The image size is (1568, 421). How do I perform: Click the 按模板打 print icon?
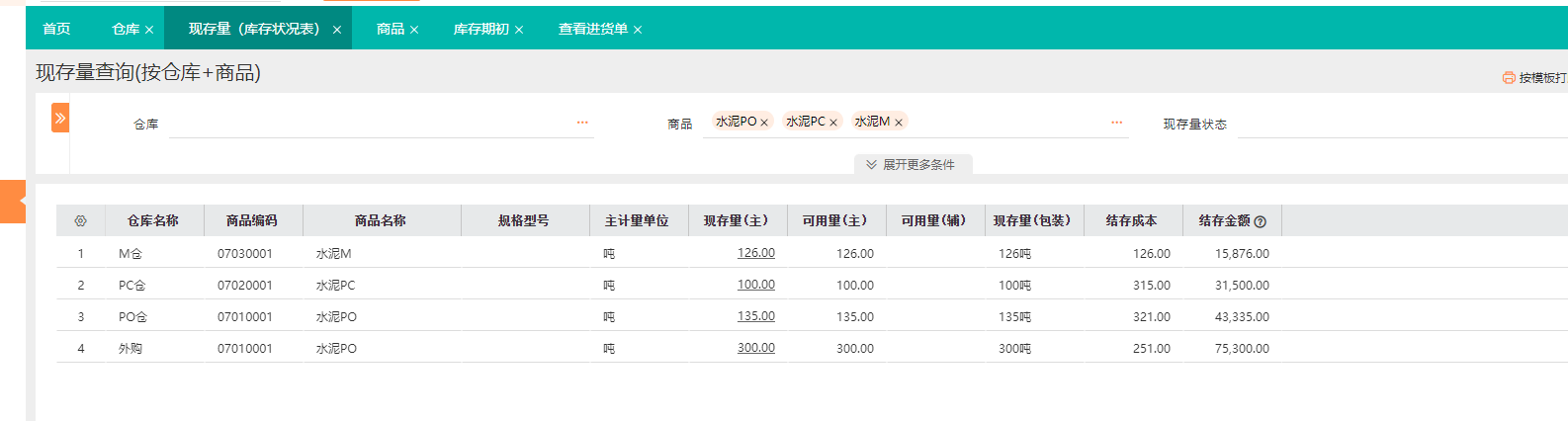pos(1508,77)
